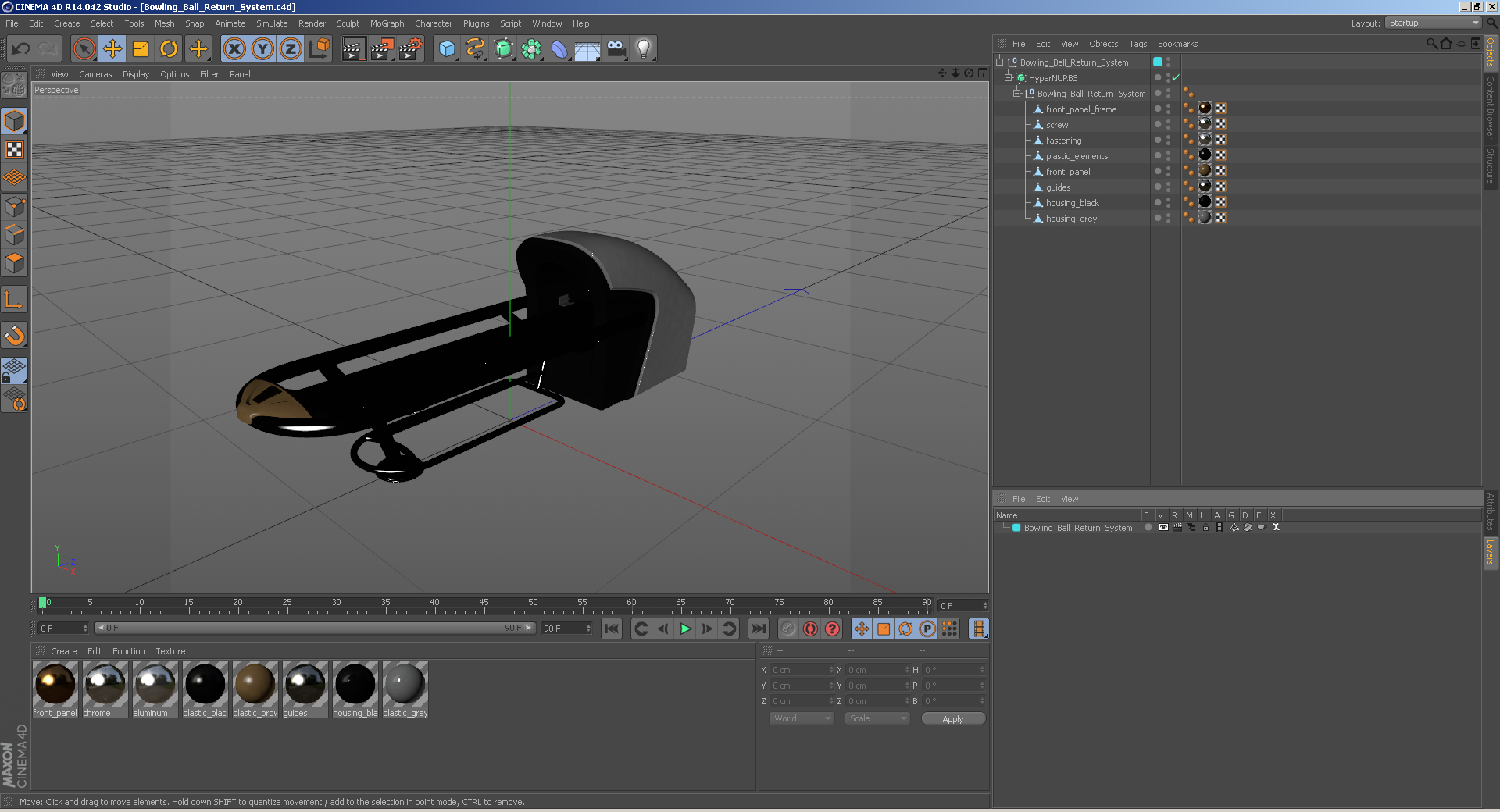
Task: Collapse the top Bowling_Ball_Return_System layer object
Action: (x=999, y=62)
